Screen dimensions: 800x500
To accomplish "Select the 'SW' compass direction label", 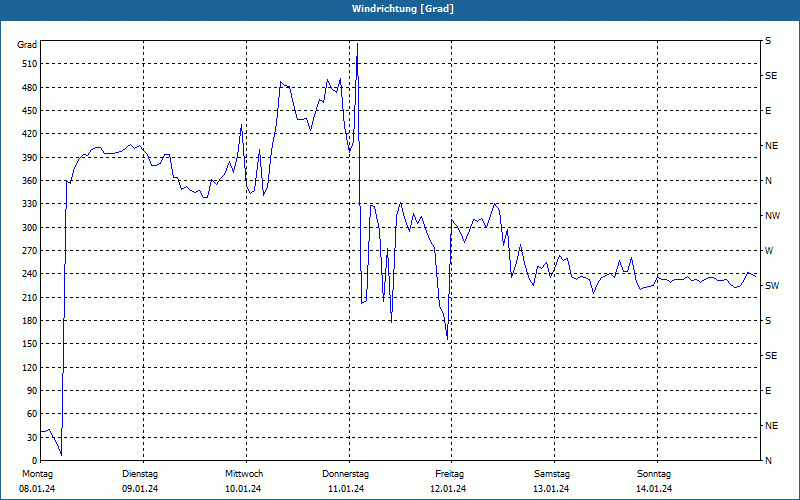I will (772, 286).
